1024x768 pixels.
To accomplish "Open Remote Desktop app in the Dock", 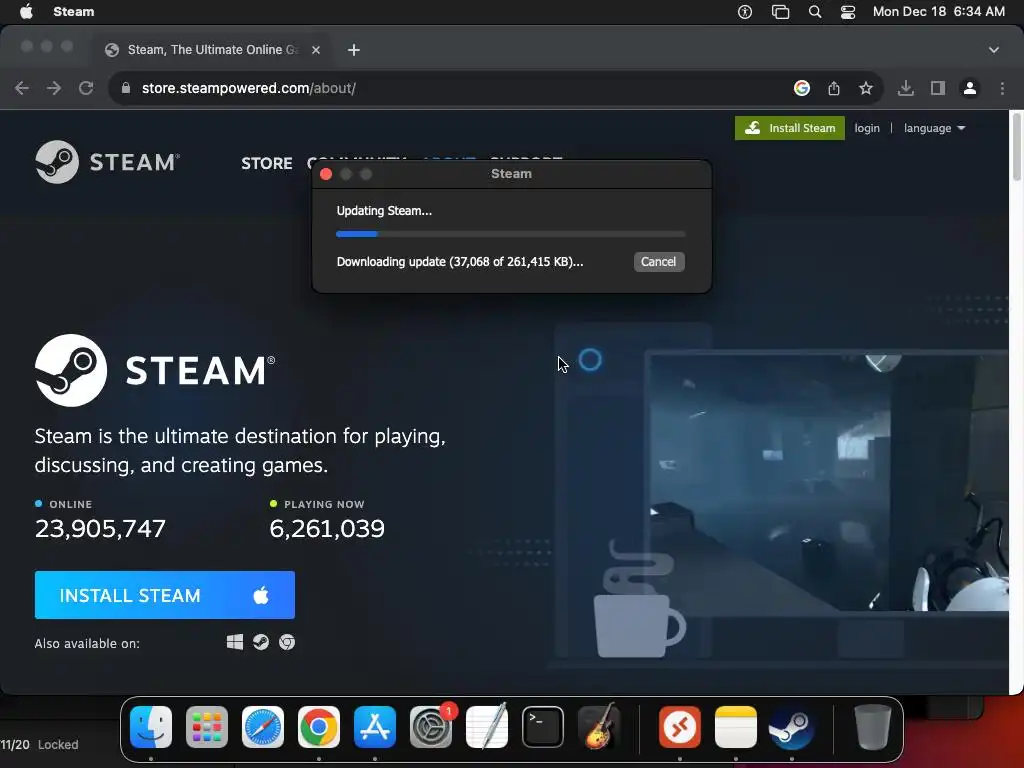I will pos(680,727).
